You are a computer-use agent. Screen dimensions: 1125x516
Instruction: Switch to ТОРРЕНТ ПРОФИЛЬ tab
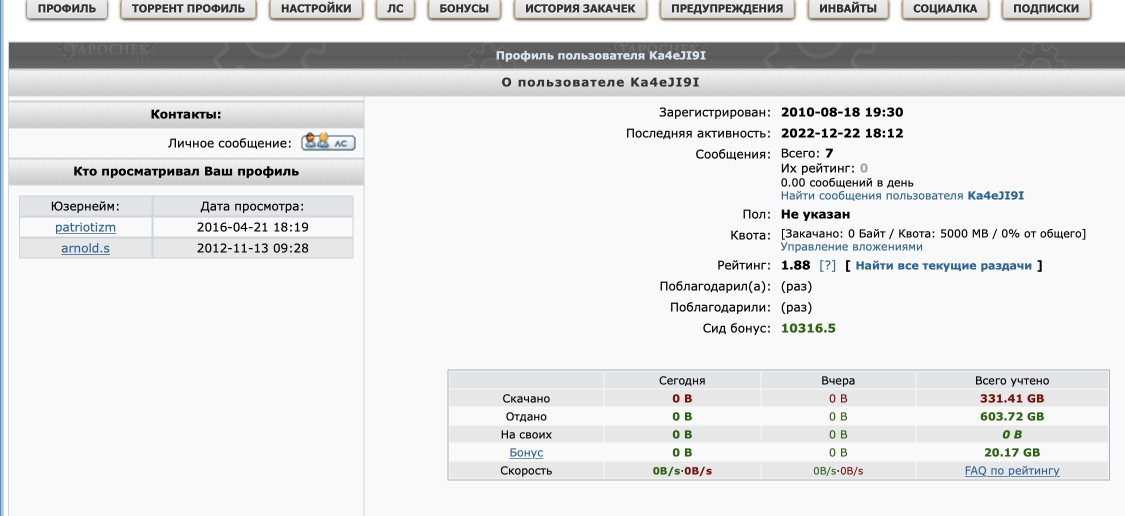coord(189,9)
